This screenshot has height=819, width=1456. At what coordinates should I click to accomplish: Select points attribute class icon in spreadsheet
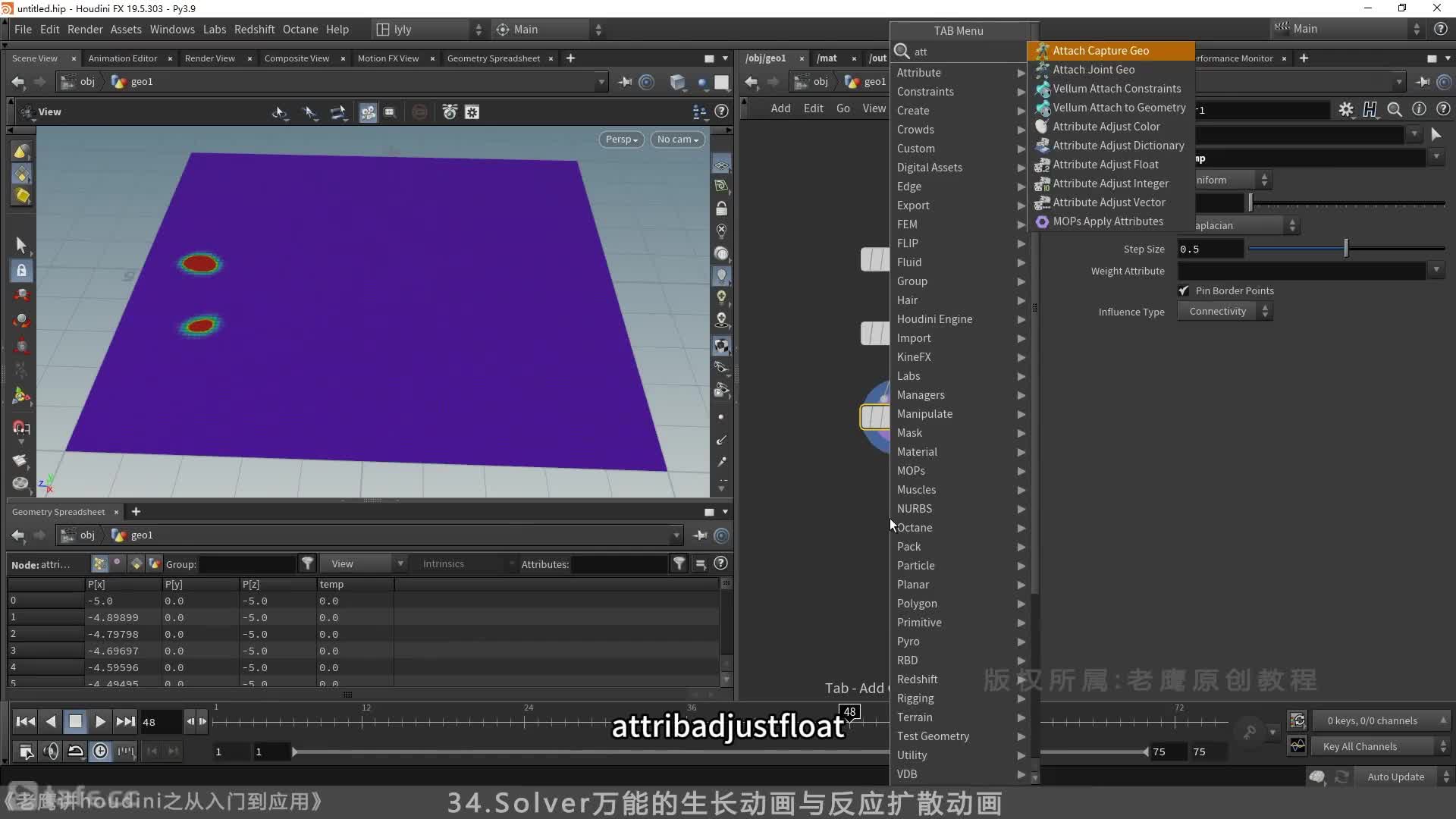pyautogui.click(x=99, y=563)
